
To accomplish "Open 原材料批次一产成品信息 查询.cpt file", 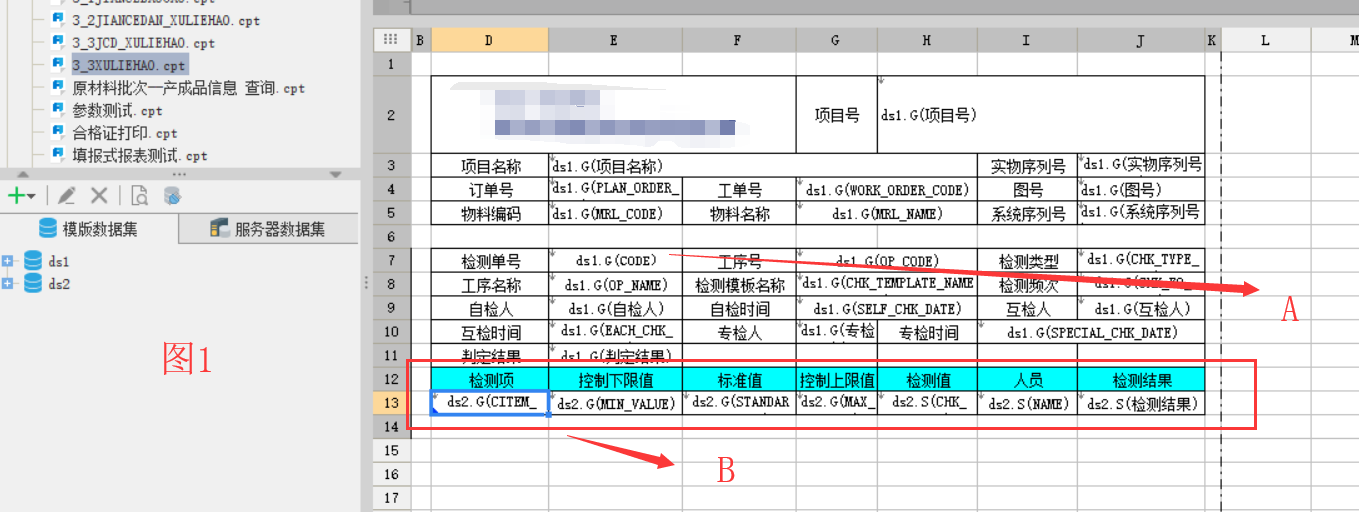I will point(188,88).
